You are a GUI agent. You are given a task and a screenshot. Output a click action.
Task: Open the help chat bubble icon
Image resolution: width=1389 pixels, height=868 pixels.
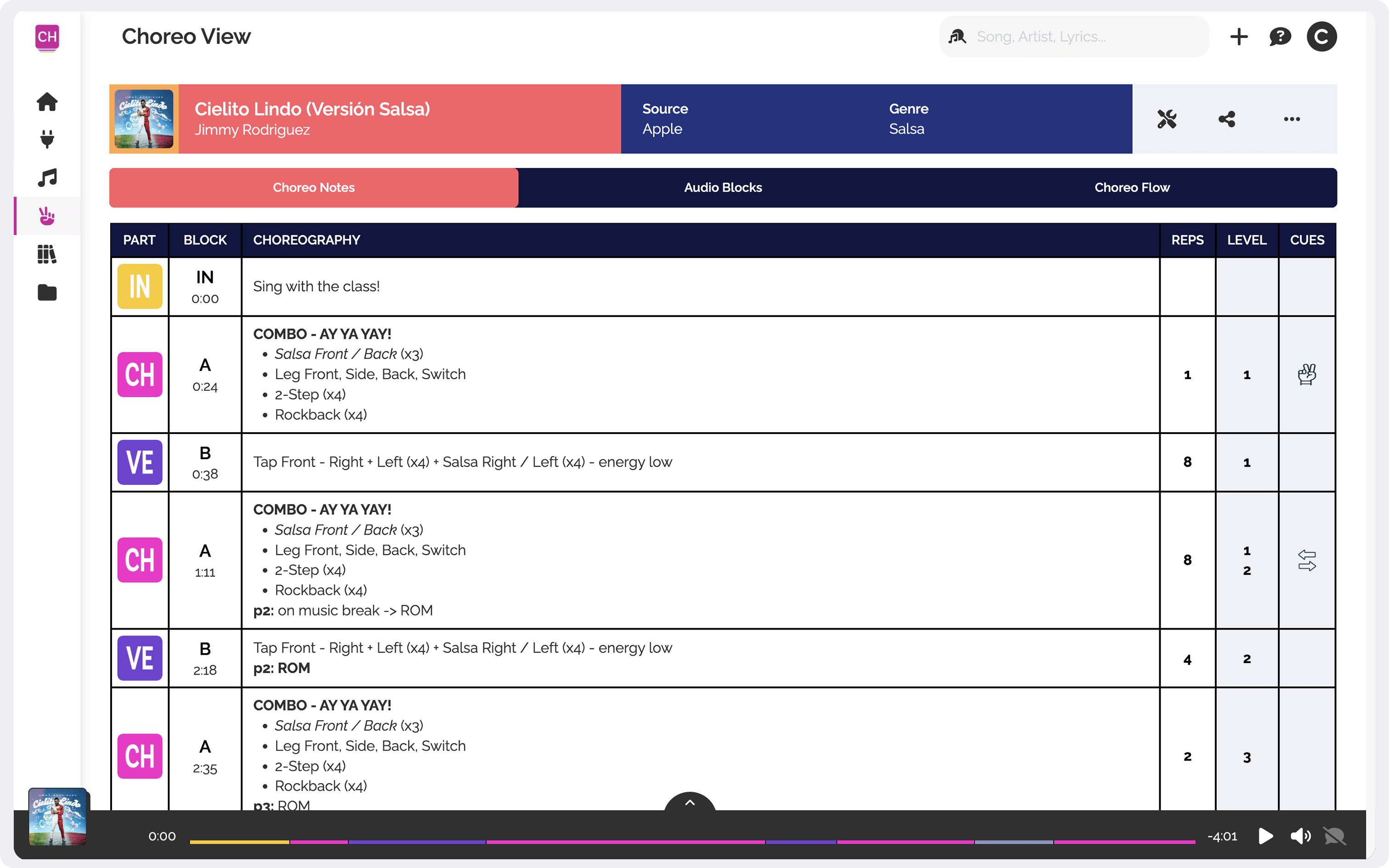tap(1280, 37)
